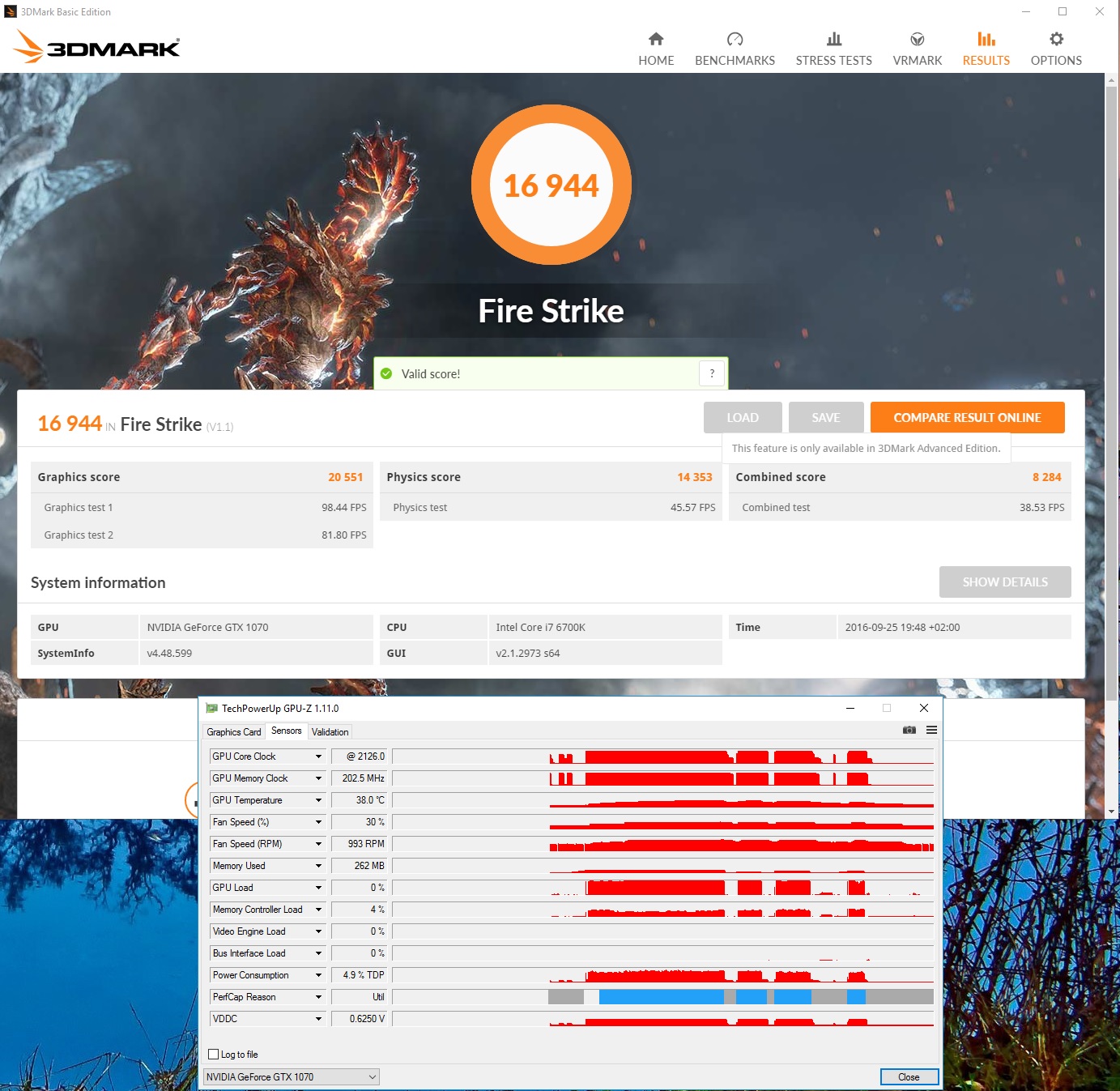The width and height of the screenshot is (1120, 1091).
Task: Click the 3DMark logo
Action: (x=97, y=46)
